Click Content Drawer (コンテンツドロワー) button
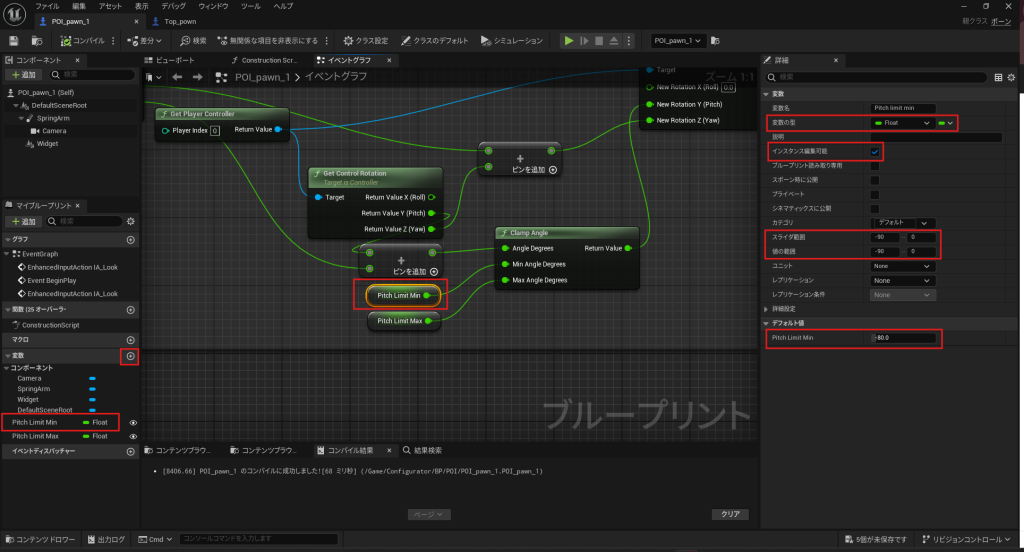The width and height of the screenshot is (1024, 552). click(x=40, y=539)
